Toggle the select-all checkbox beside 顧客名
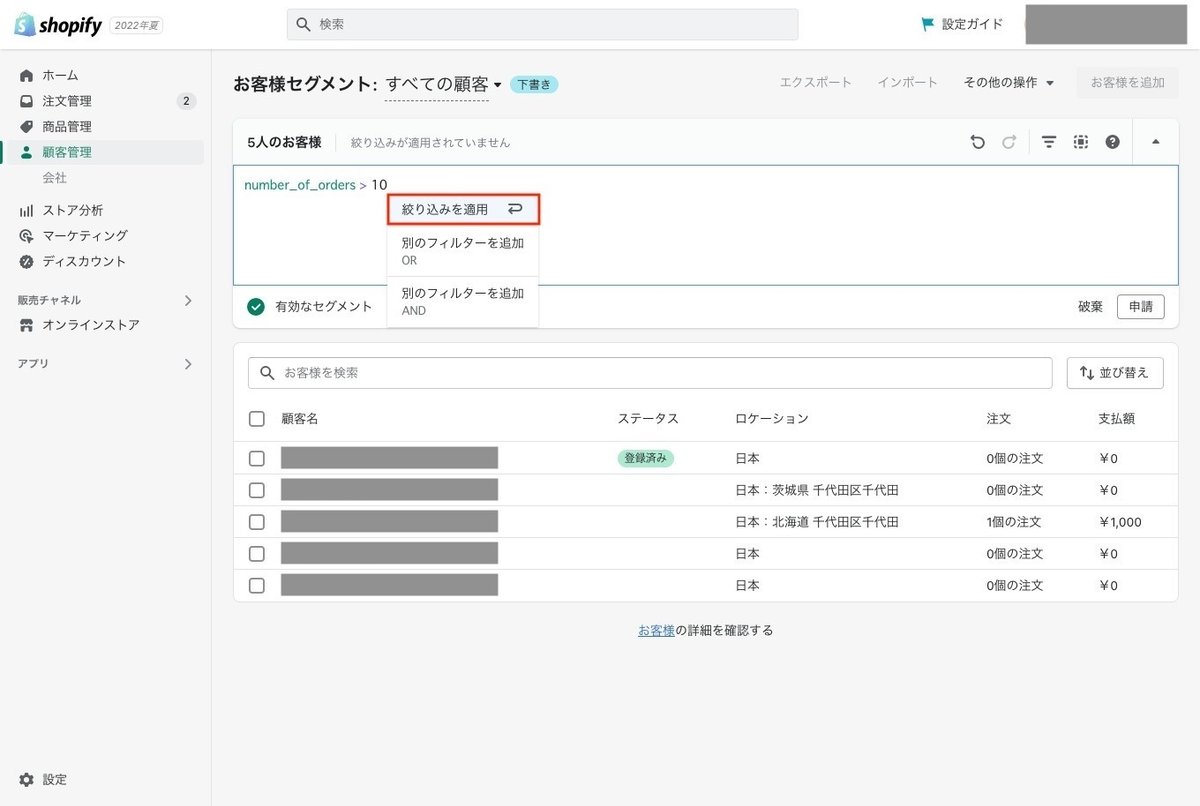The height and width of the screenshot is (806, 1200). 257,419
